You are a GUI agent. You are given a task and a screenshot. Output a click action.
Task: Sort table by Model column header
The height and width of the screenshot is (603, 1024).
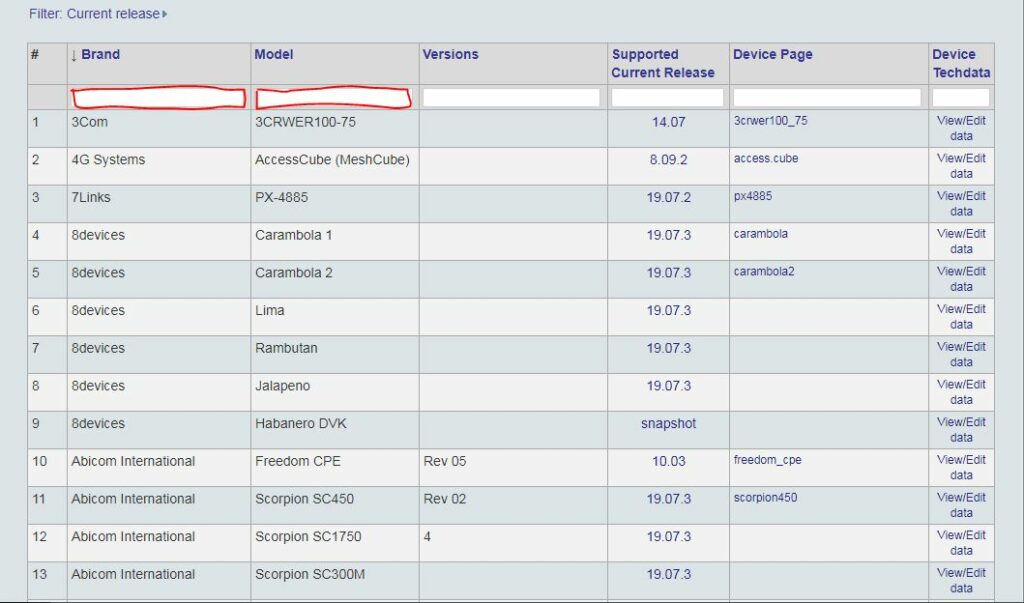[x=274, y=54]
